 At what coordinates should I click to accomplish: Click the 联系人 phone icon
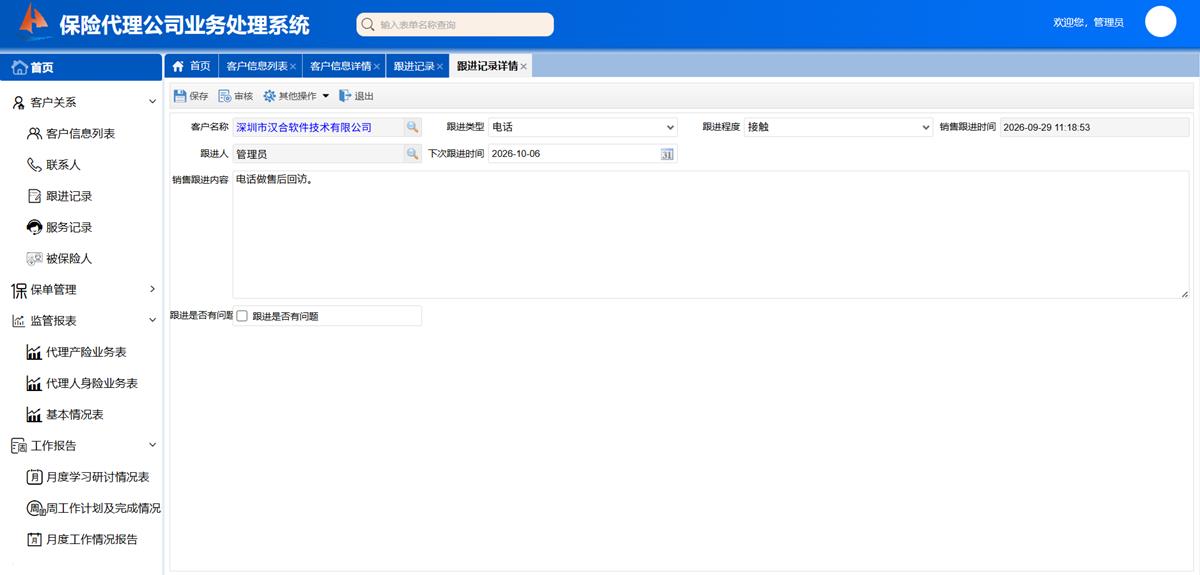(35, 164)
